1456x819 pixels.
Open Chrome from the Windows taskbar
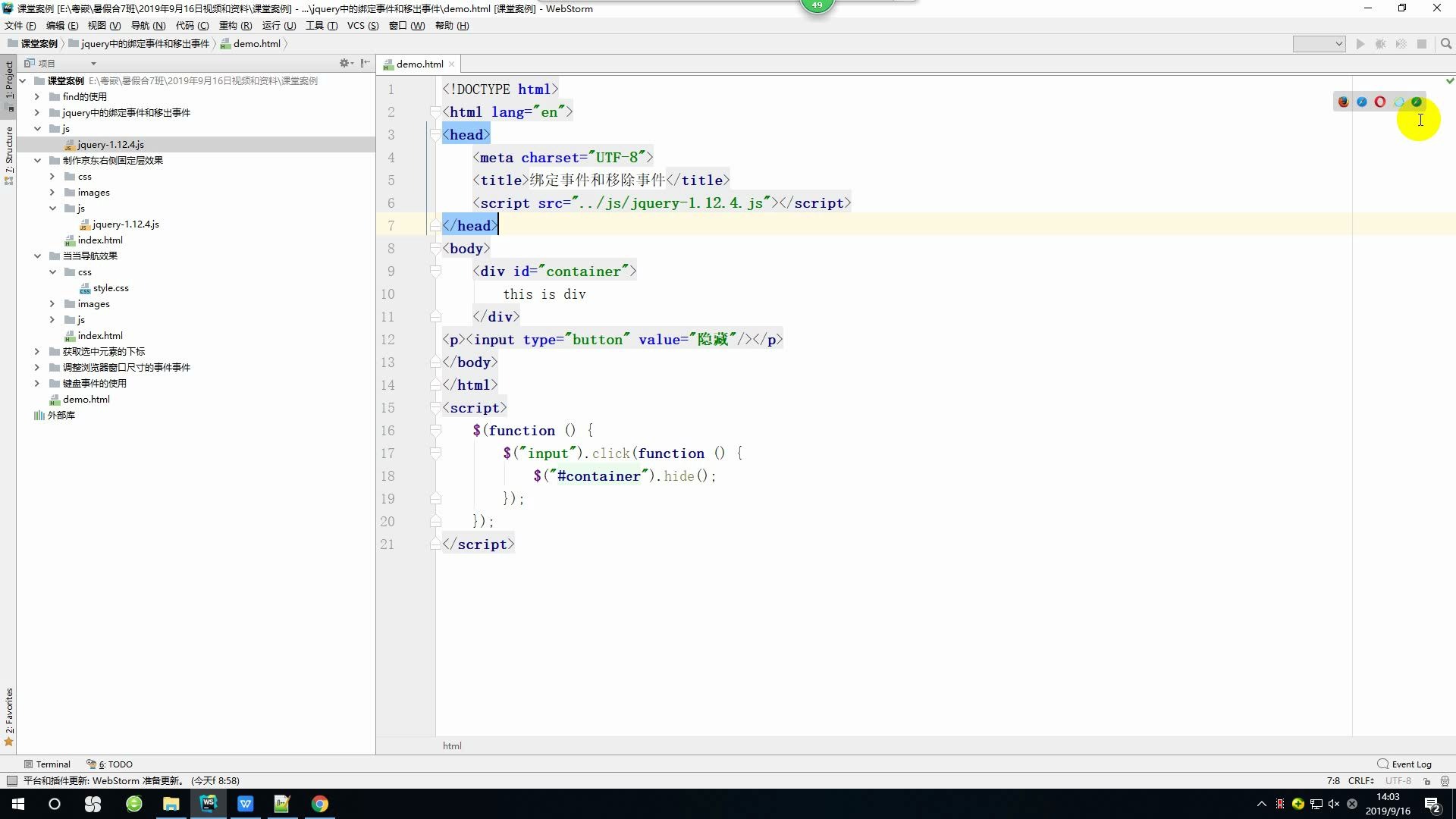click(x=319, y=804)
